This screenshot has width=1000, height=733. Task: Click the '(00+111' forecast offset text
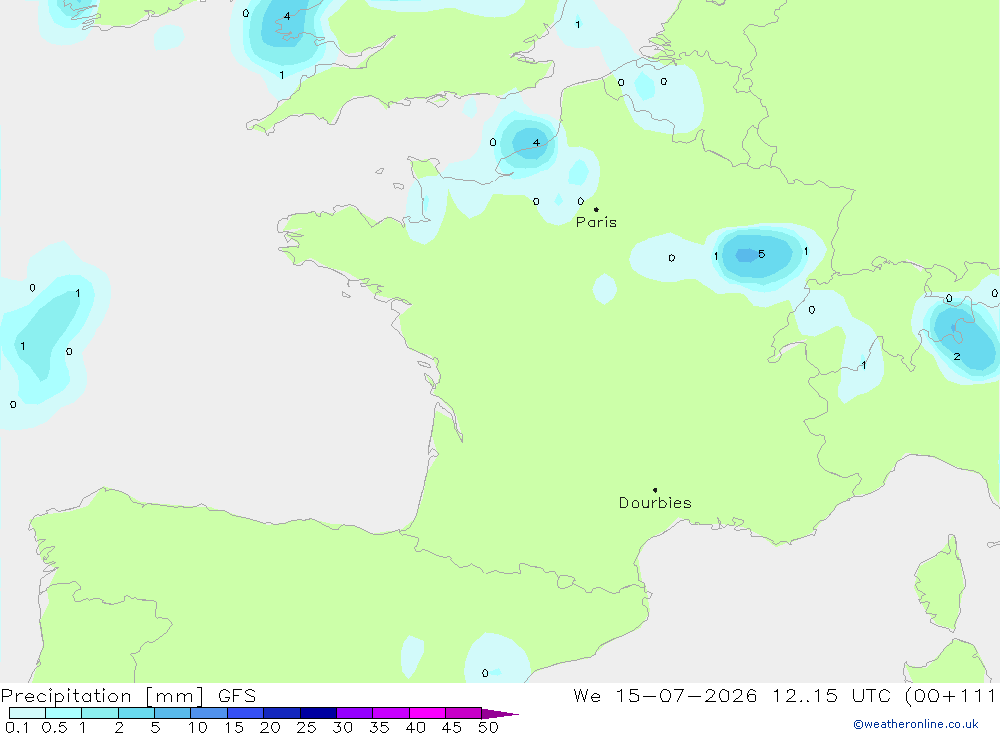[x=950, y=696]
